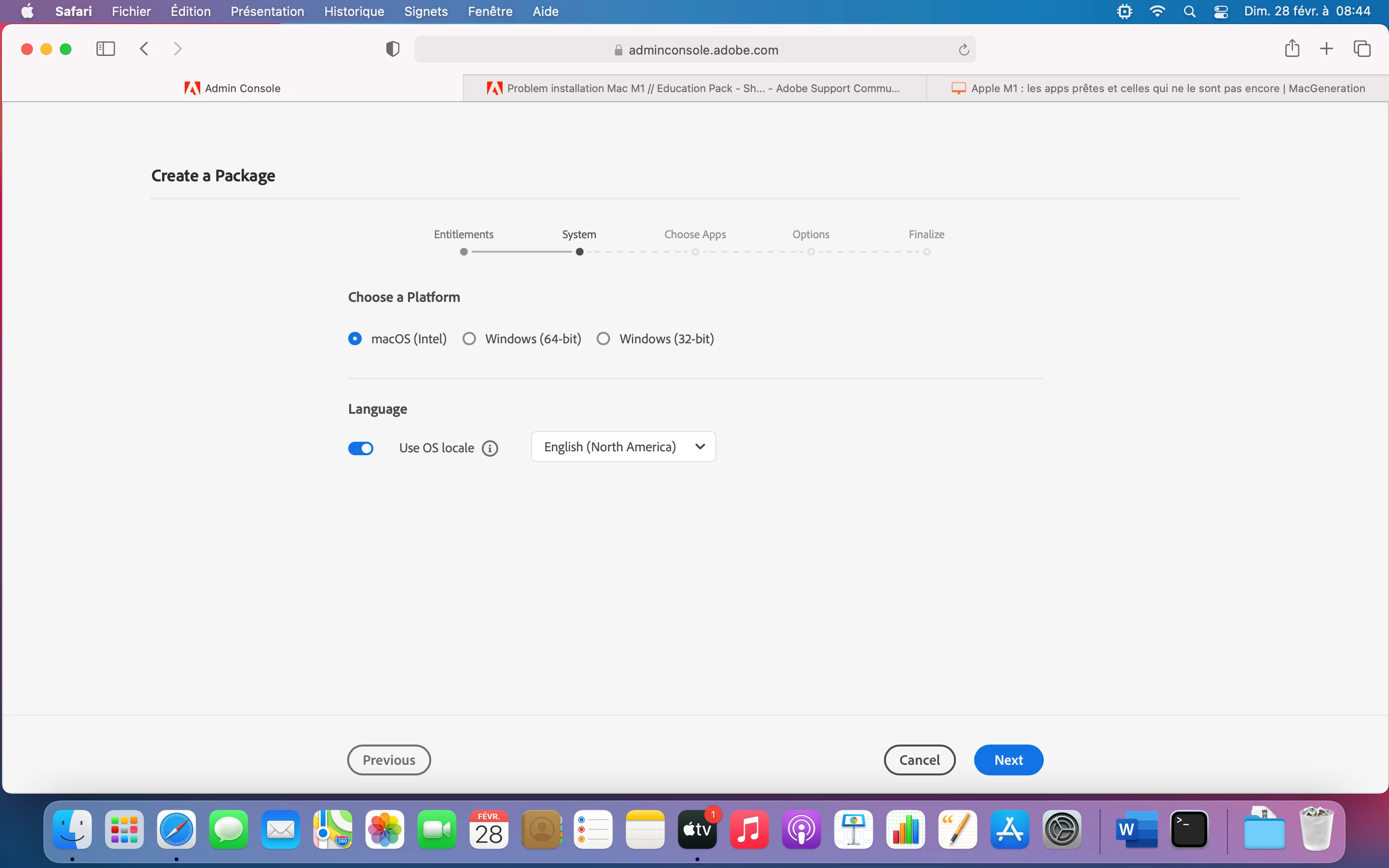Switch to Problem installation Mac M1 tab
Viewport: 1389px width, 868px height.
[x=694, y=88]
